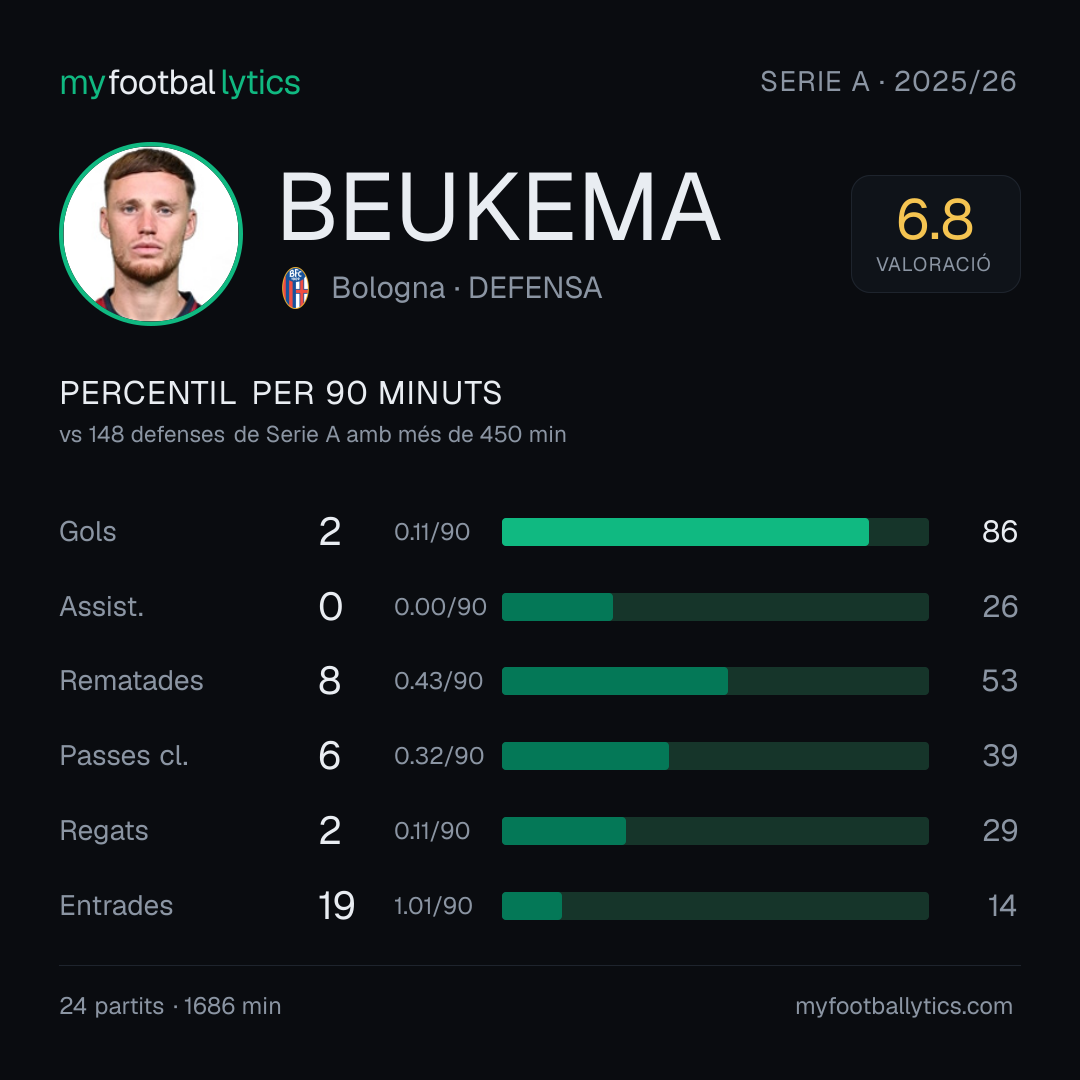Click the Bologna club crest icon
This screenshot has height=1080, width=1080.
point(295,288)
